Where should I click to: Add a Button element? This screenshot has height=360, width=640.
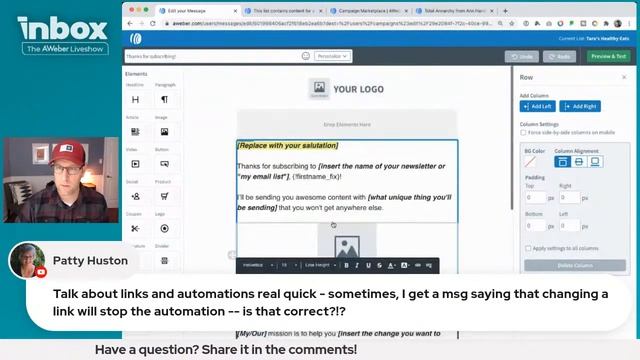[164, 164]
